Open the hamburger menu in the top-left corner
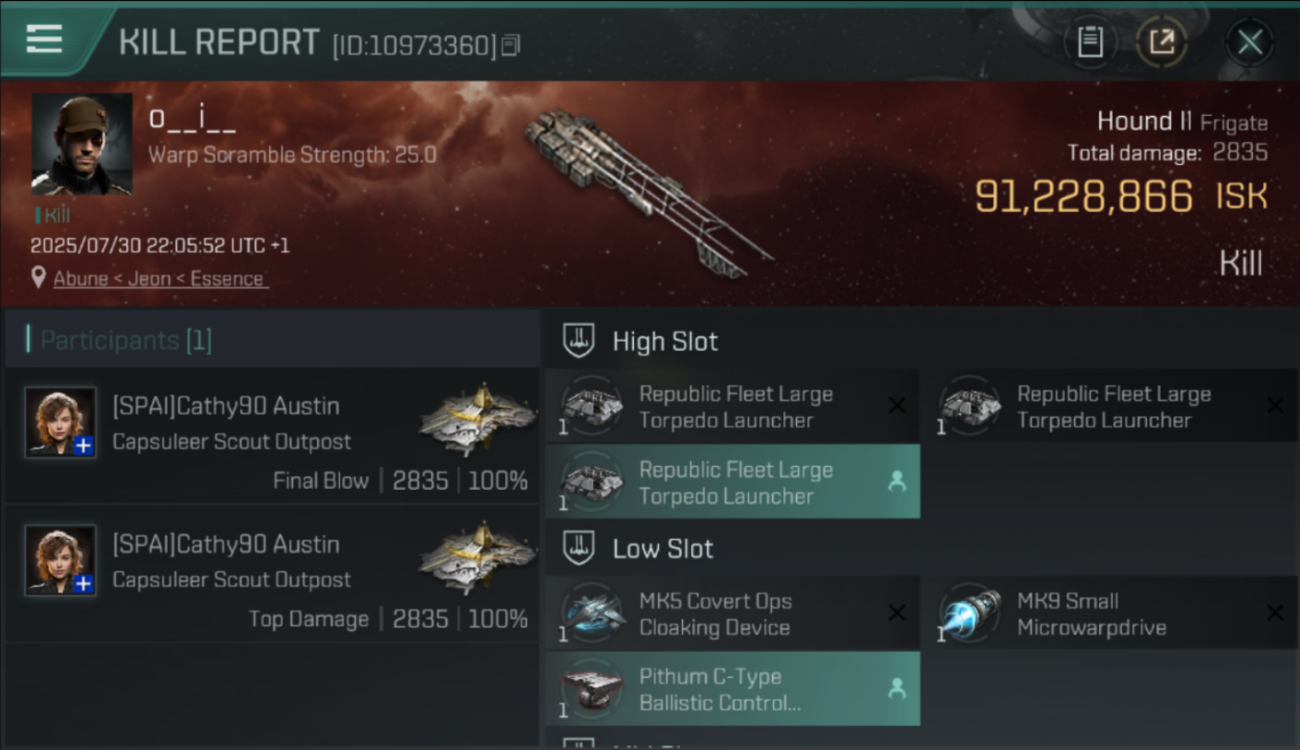Viewport: 1300px width, 750px height. [44, 40]
